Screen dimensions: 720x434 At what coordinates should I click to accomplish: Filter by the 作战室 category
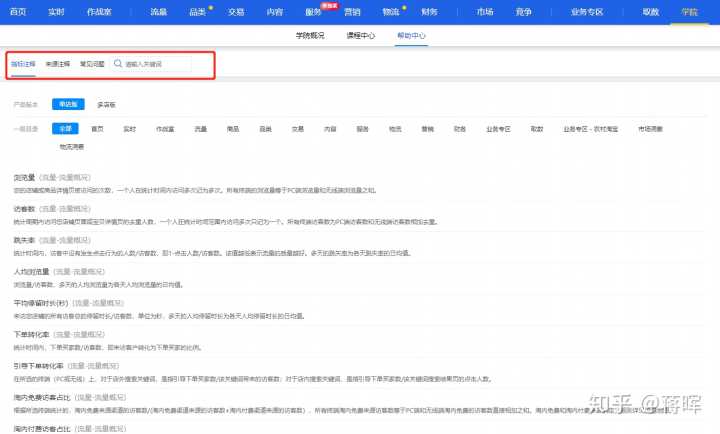tap(165, 129)
